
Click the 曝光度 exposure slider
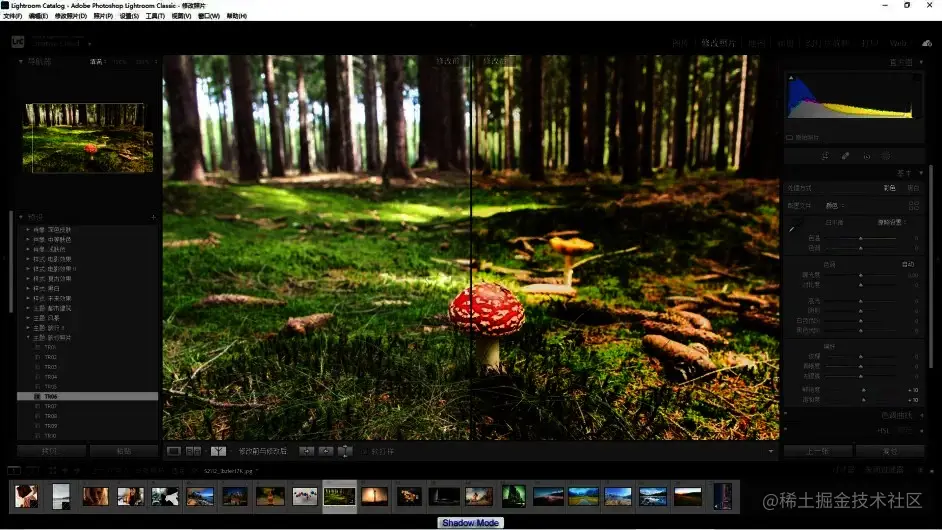(860, 275)
